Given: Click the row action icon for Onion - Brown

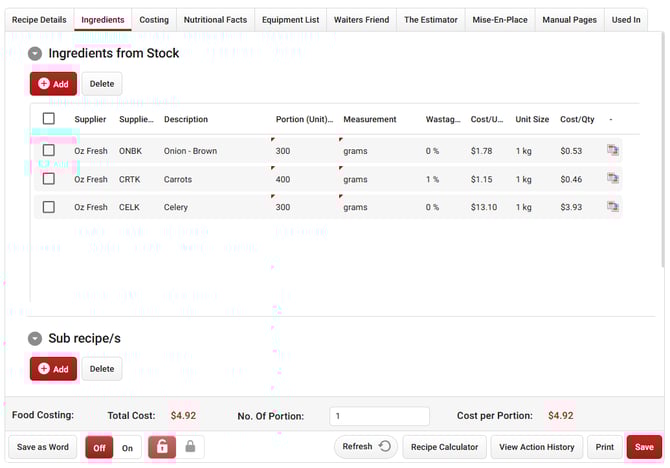Looking at the screenshot, I should 613,151.
